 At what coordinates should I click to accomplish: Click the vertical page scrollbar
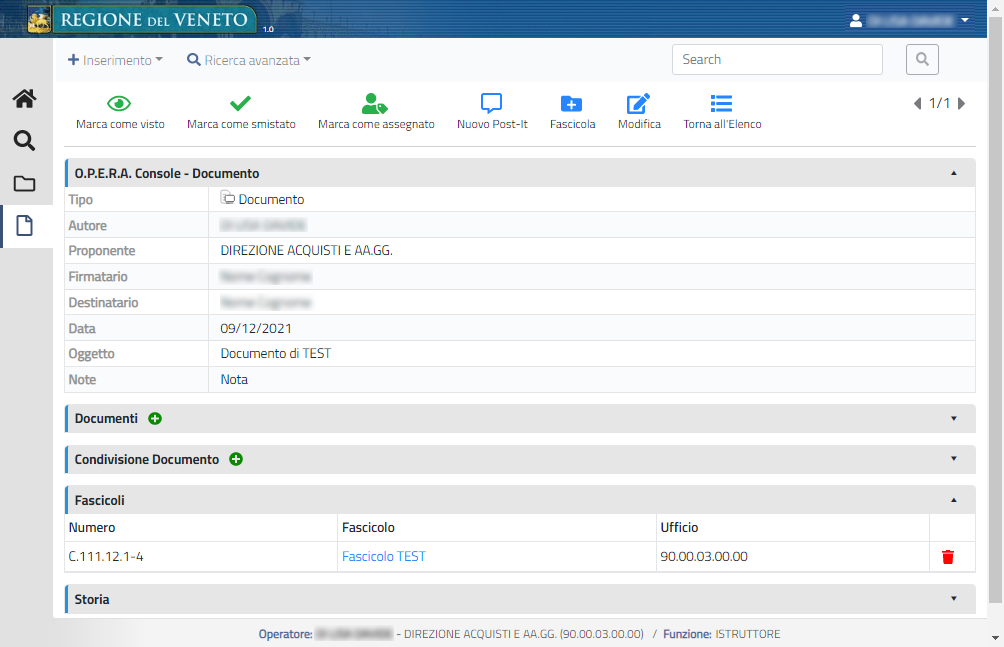(995, 310)
